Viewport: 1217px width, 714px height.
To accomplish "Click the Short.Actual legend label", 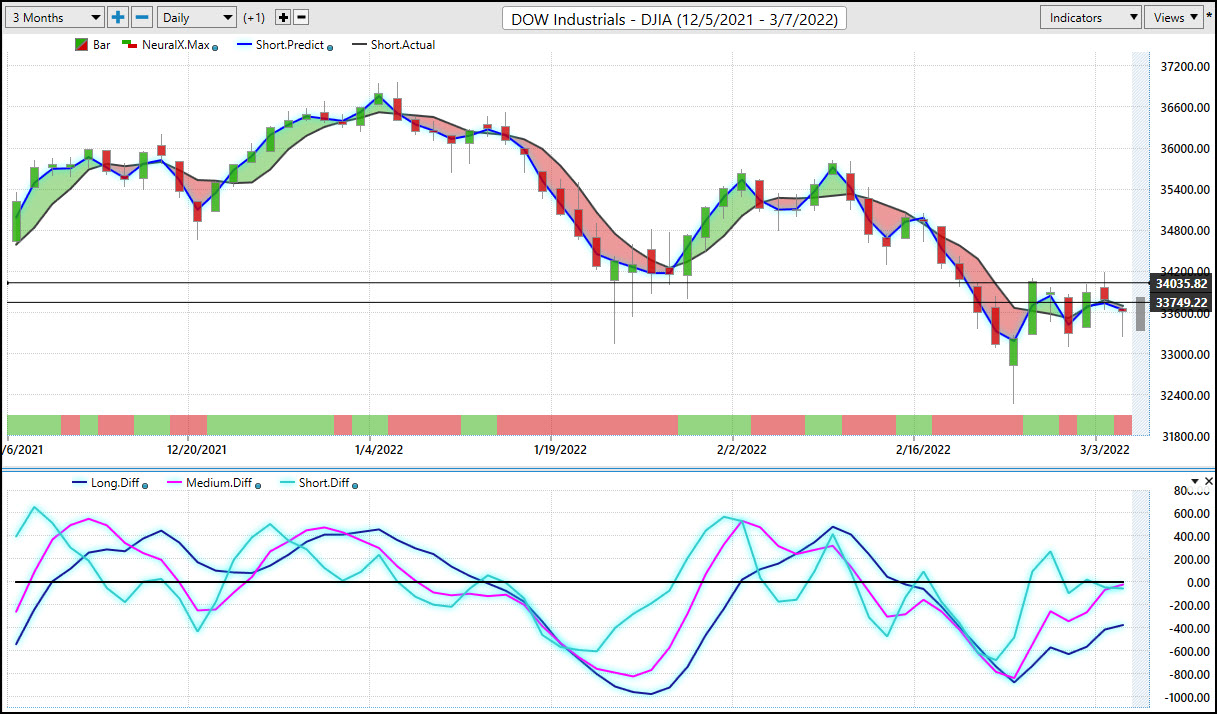I will click(403, 45).
